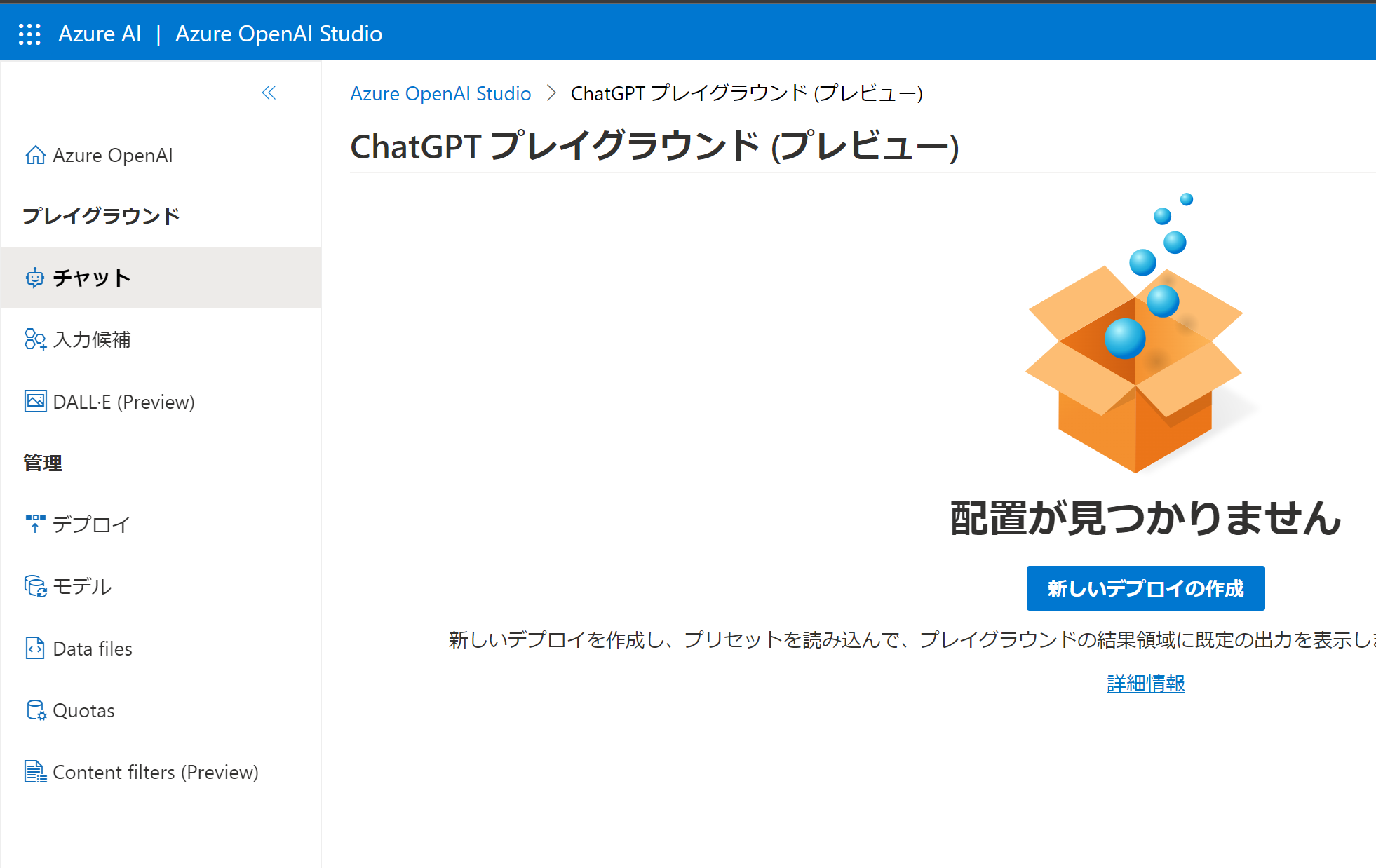The image size is (1376, 868).
Task: Open DALL·E (Preview) image icon
Action: tap(35, 402)
